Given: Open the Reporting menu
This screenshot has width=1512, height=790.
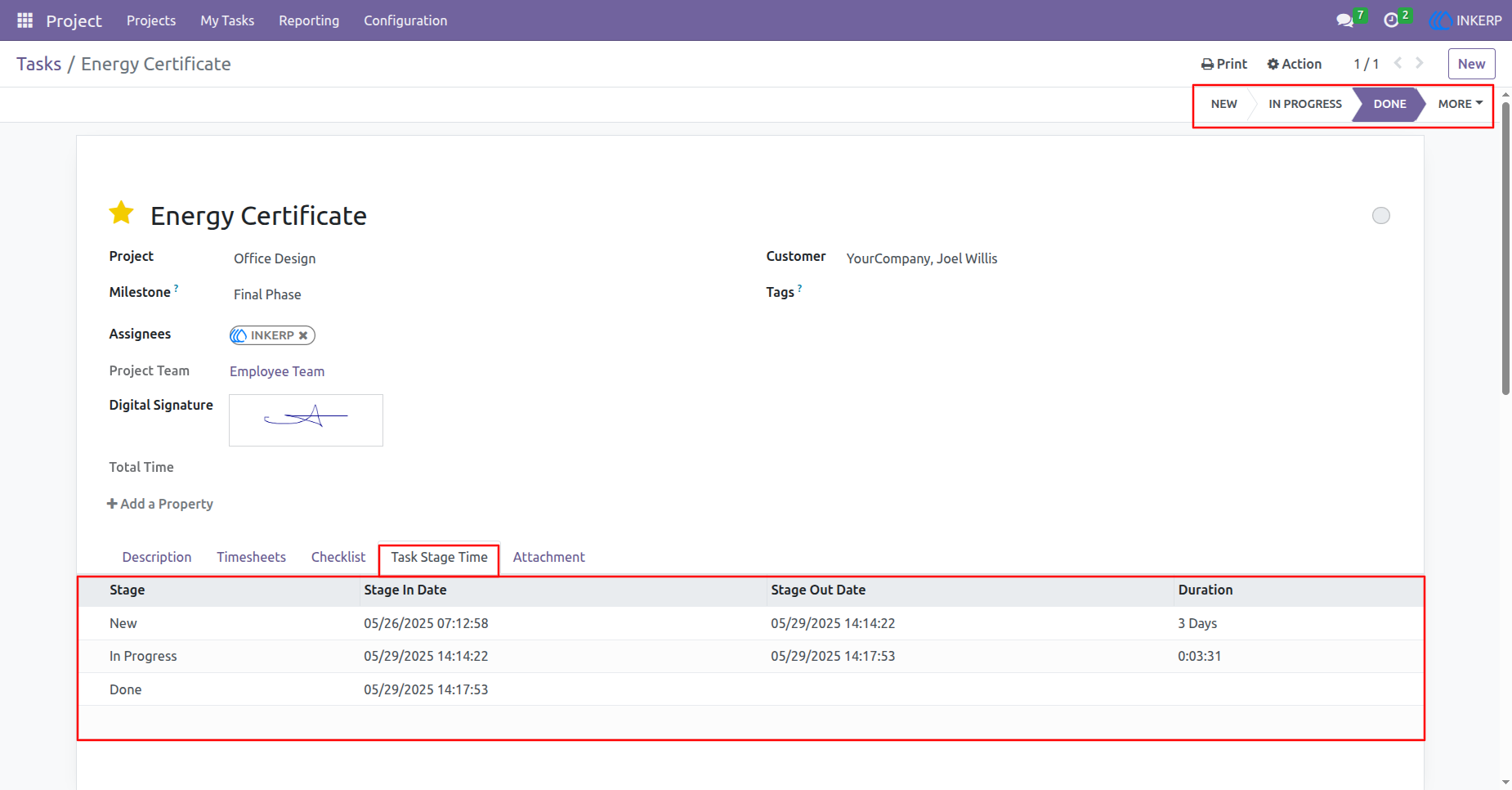Looking at the screenshot, I should pos(309,20).
